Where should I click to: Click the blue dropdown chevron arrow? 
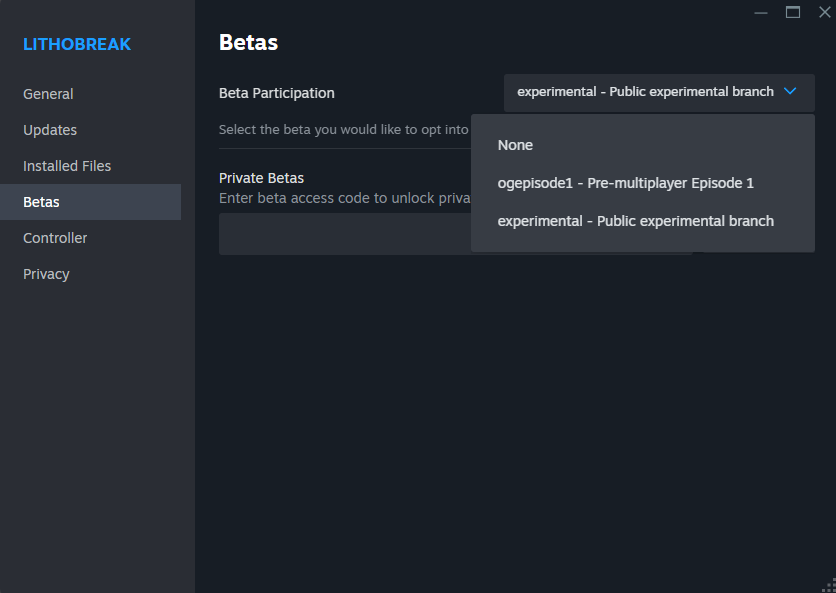790,91
